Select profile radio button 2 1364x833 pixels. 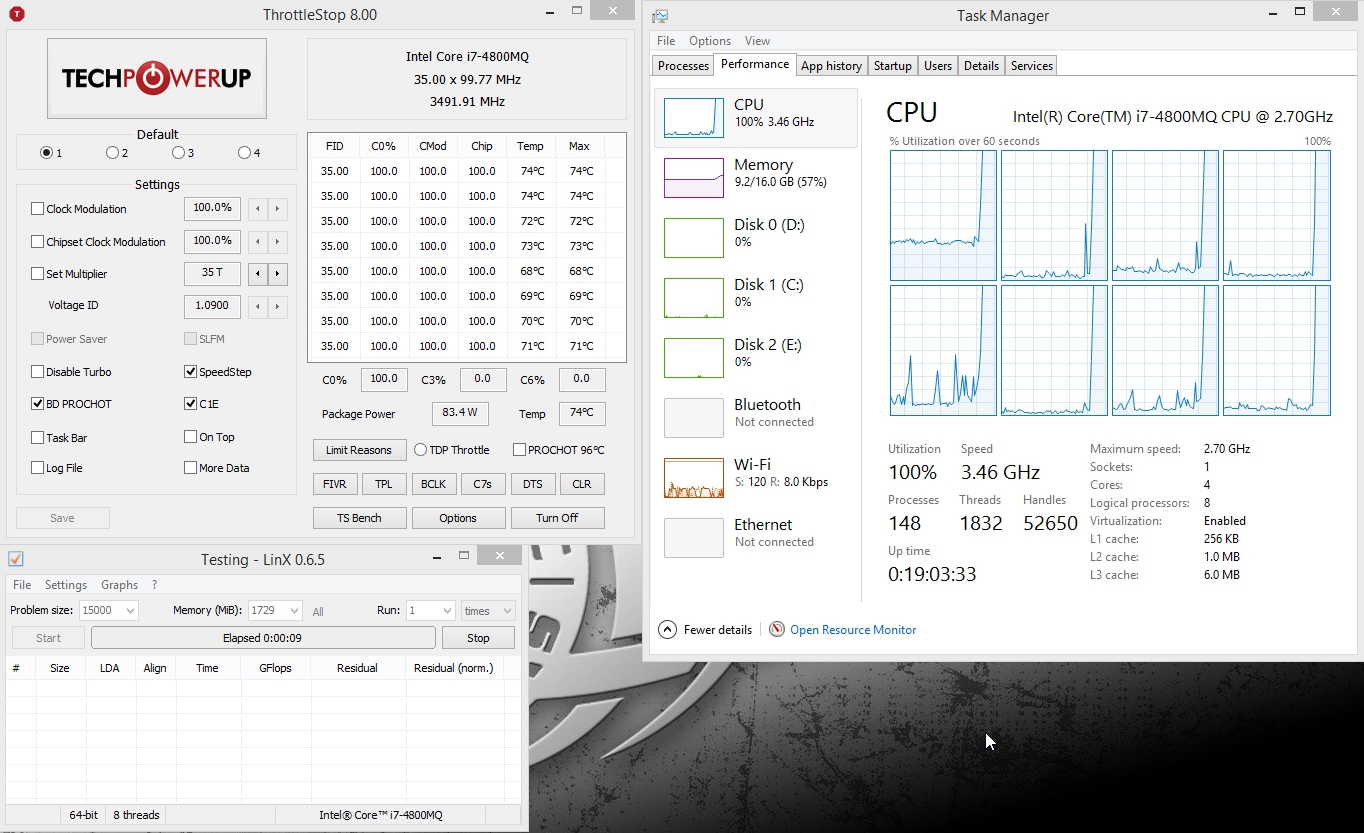click(112, 153)
